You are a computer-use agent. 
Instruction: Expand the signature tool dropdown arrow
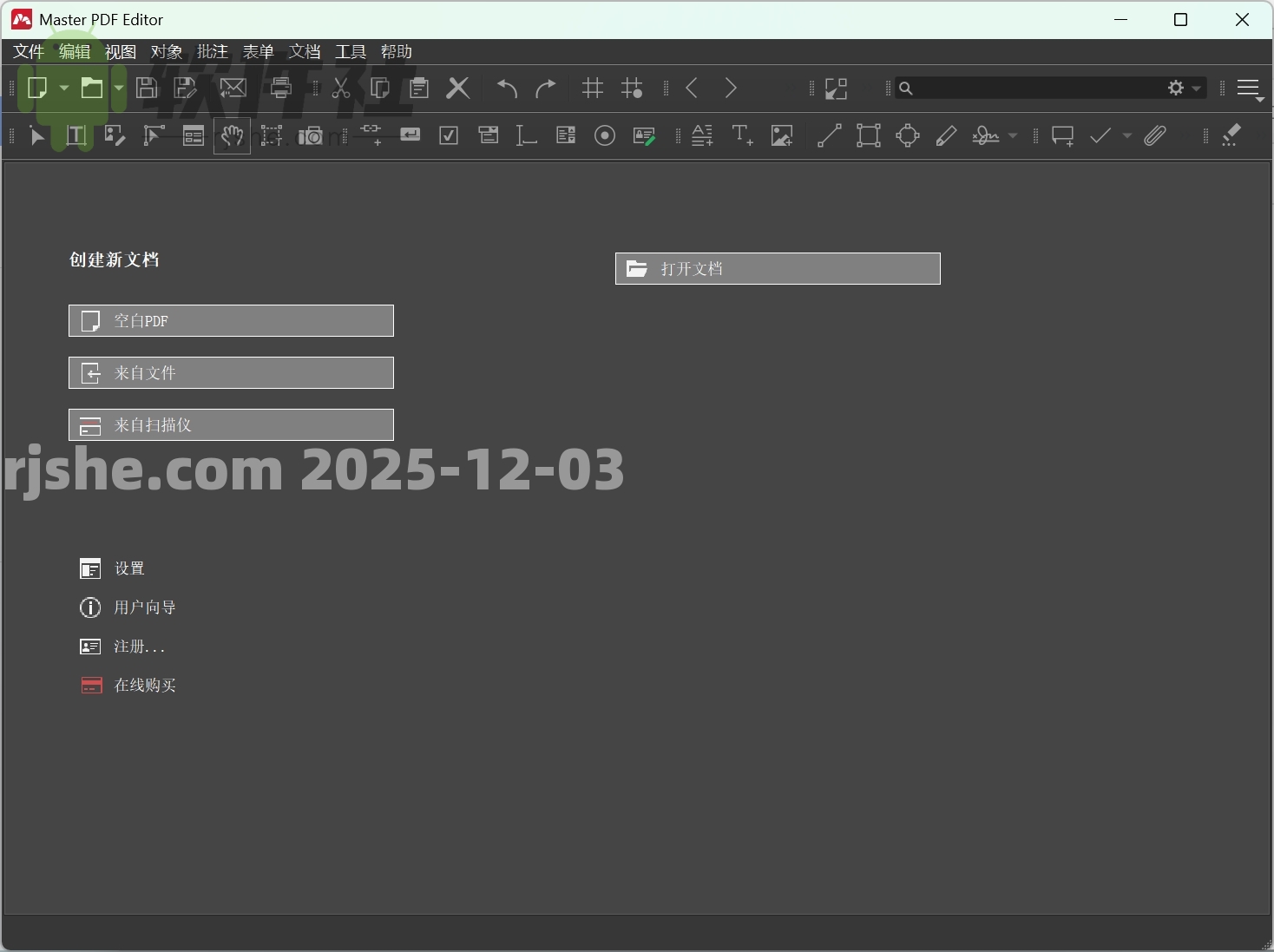tap(1011, 135)
